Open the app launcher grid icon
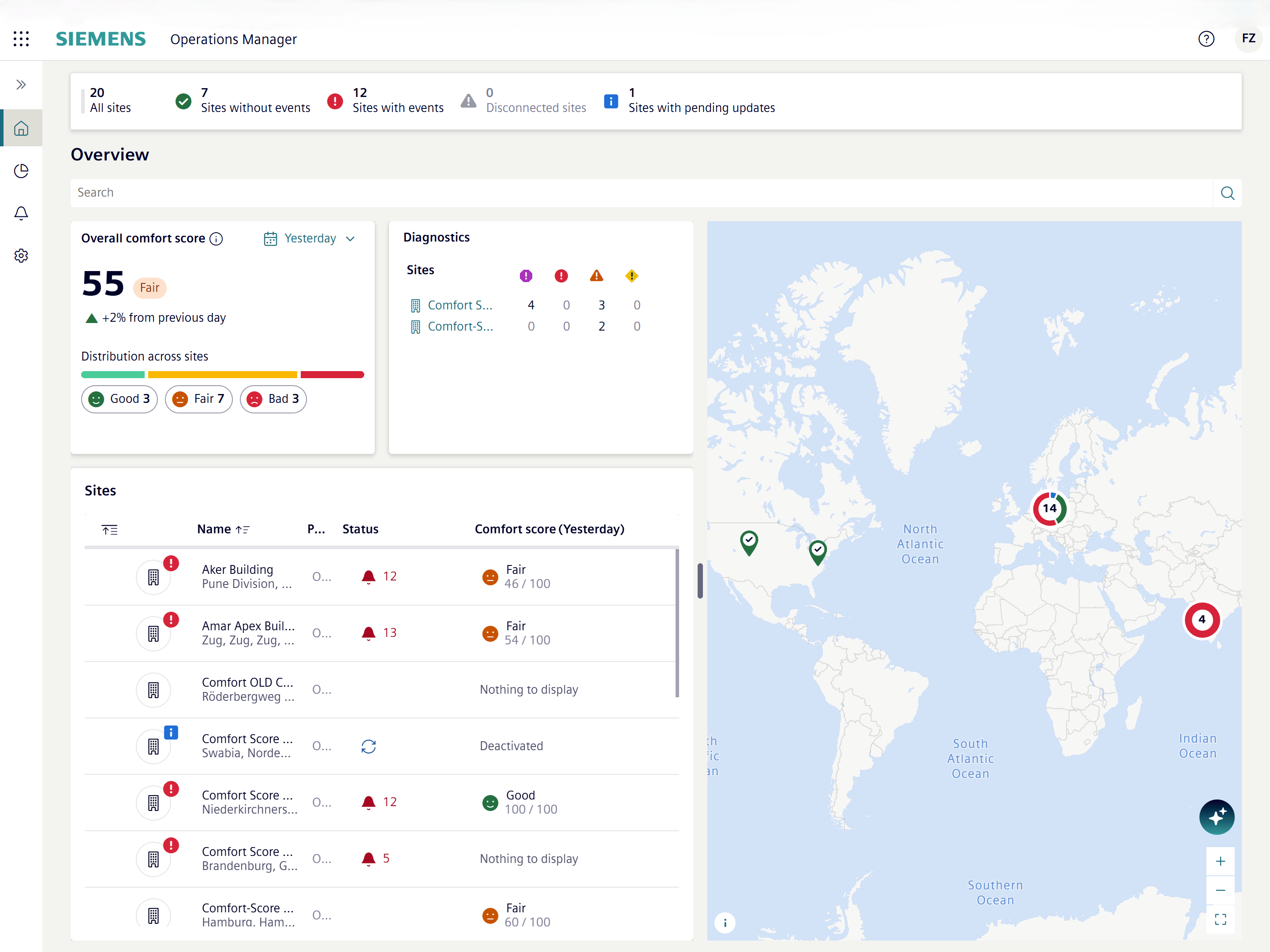 (21, 39)
